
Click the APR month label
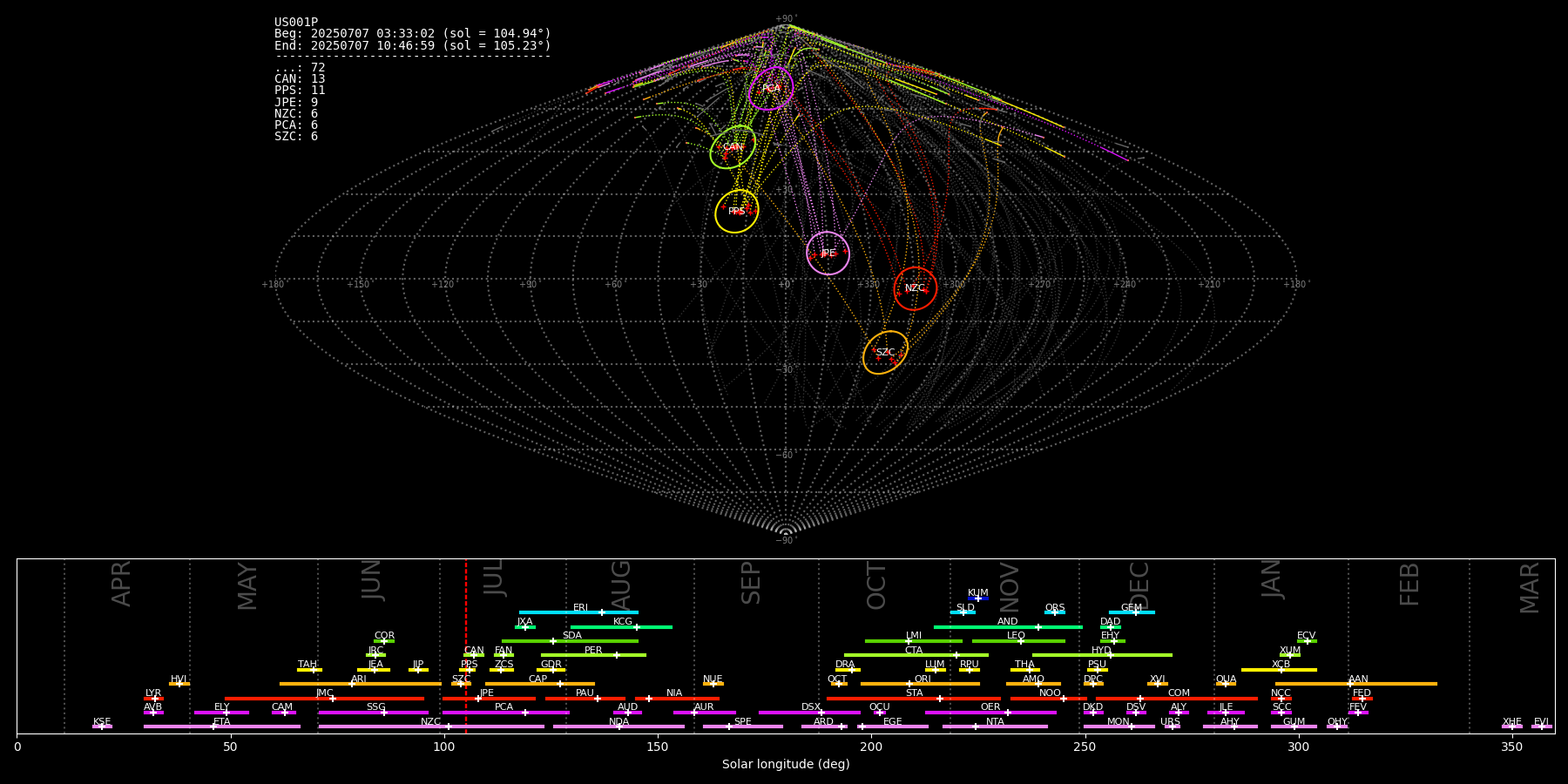point(121,584)
